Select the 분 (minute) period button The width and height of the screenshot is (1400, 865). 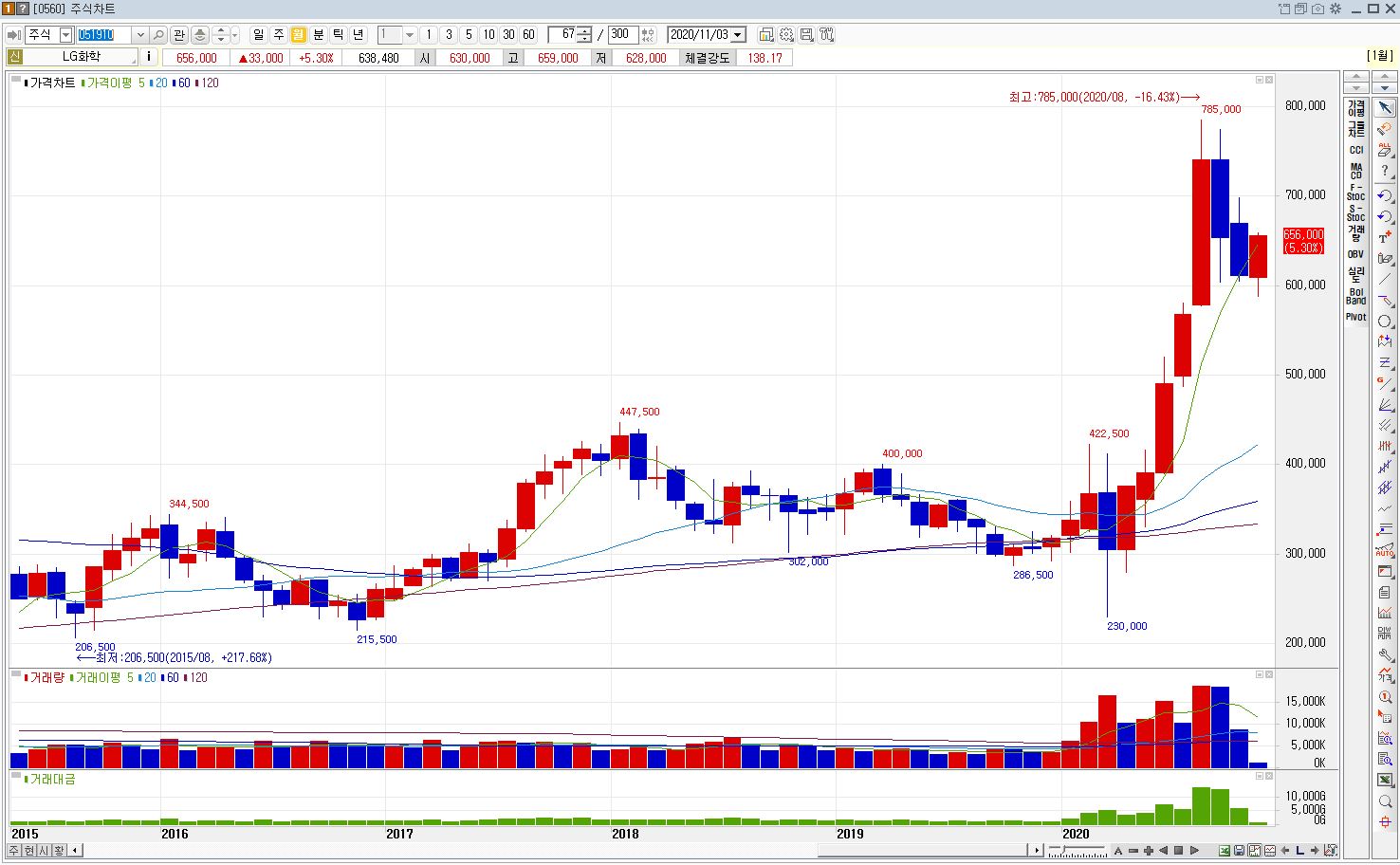(319, 35)
